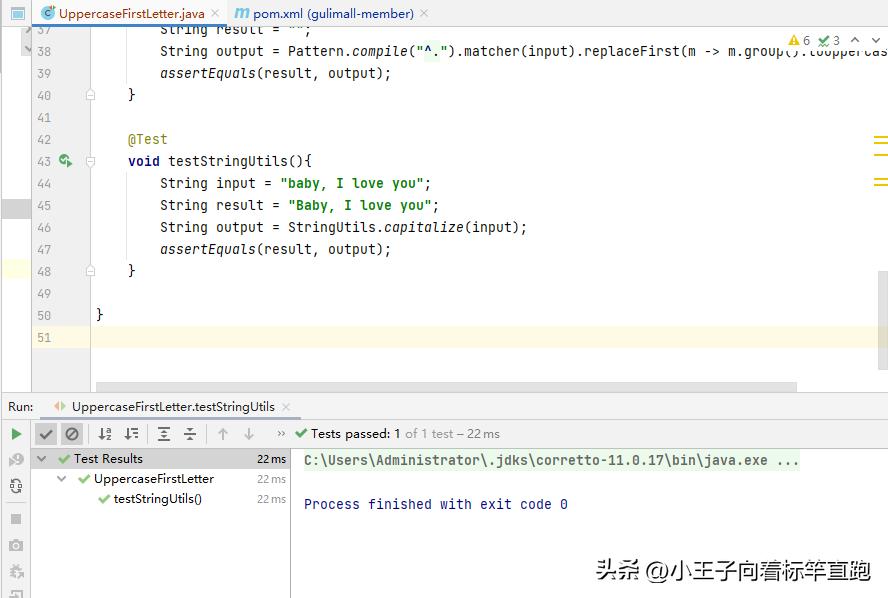Collapse the UppercaseFirstLetter test node
Image resolution: width=888 pixels, height=598 pixels.
pyautogui.click(x=62, y=479)
